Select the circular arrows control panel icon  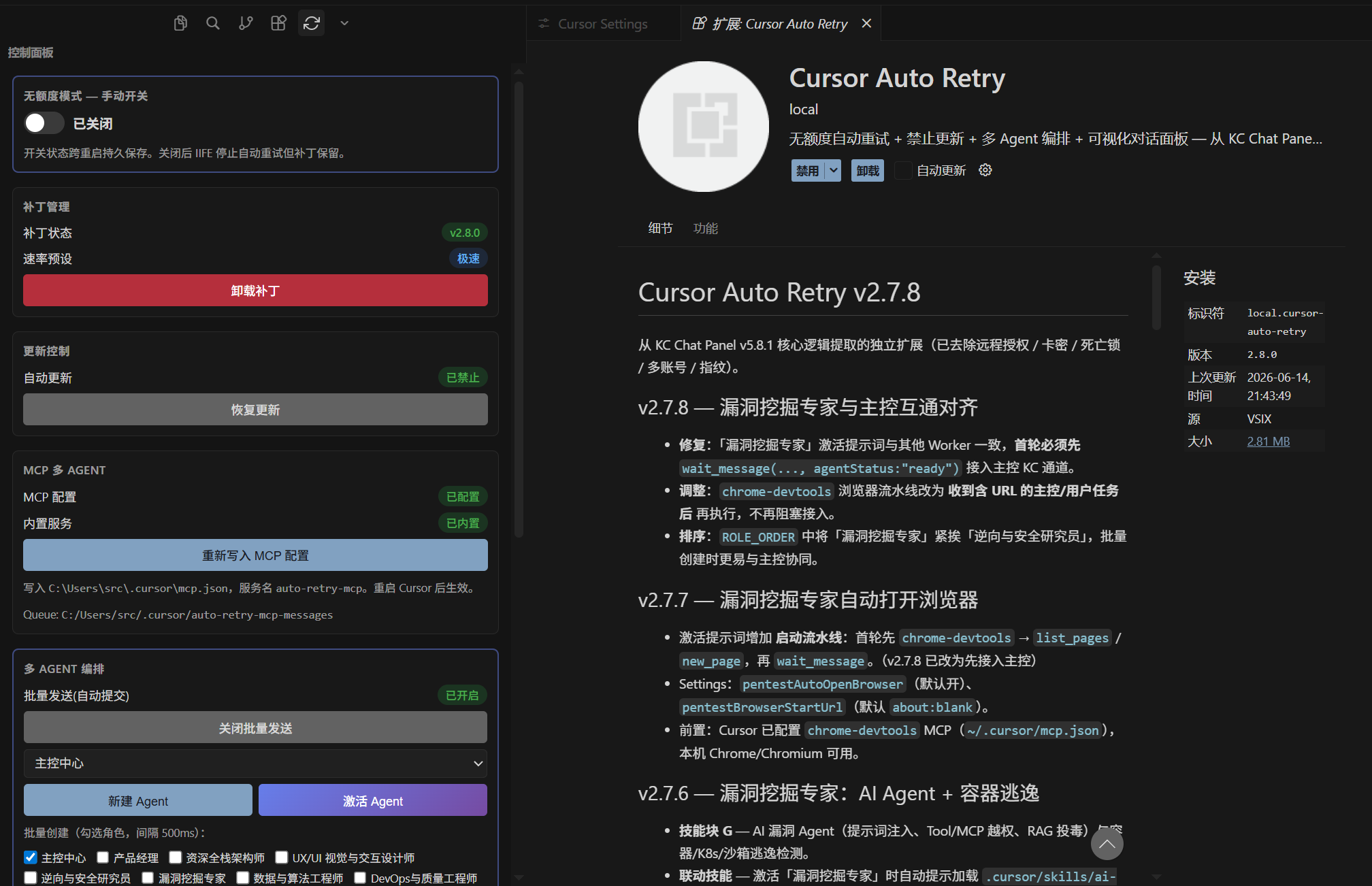click(x=312, y=23)
